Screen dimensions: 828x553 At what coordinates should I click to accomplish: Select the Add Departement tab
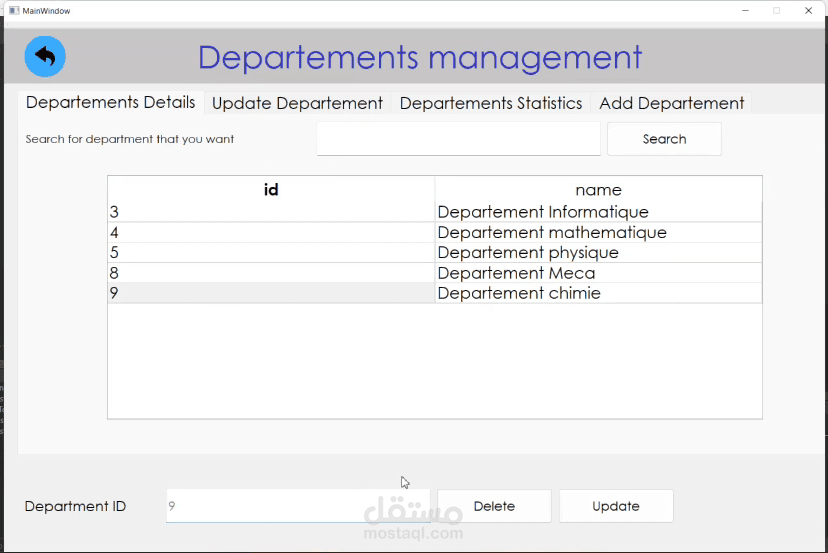671,104
